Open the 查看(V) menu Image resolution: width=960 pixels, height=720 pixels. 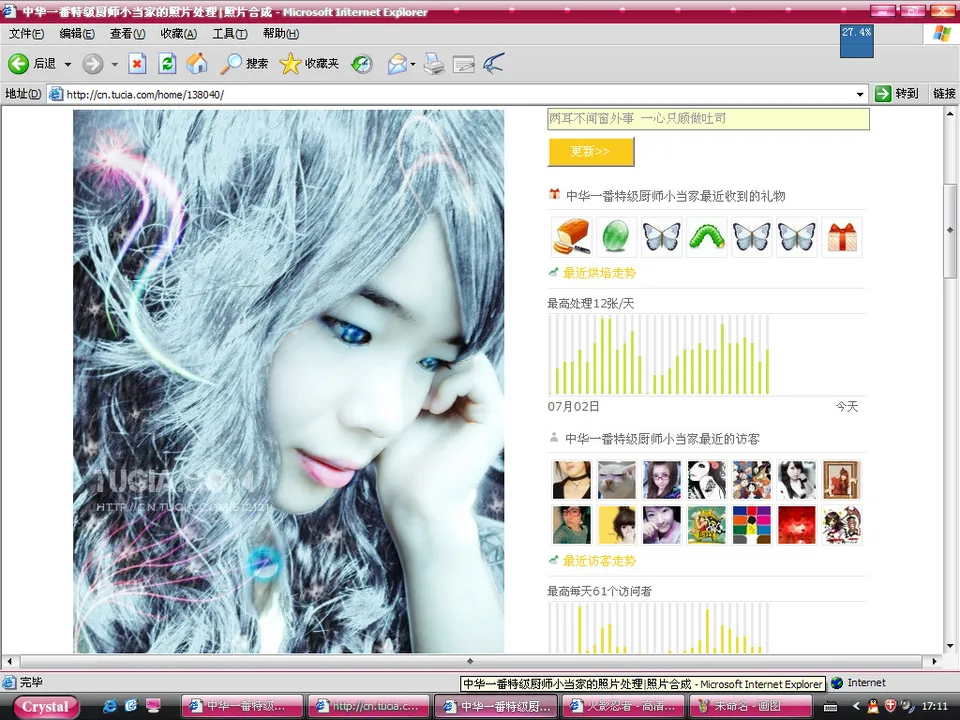(x=127, y=34)
